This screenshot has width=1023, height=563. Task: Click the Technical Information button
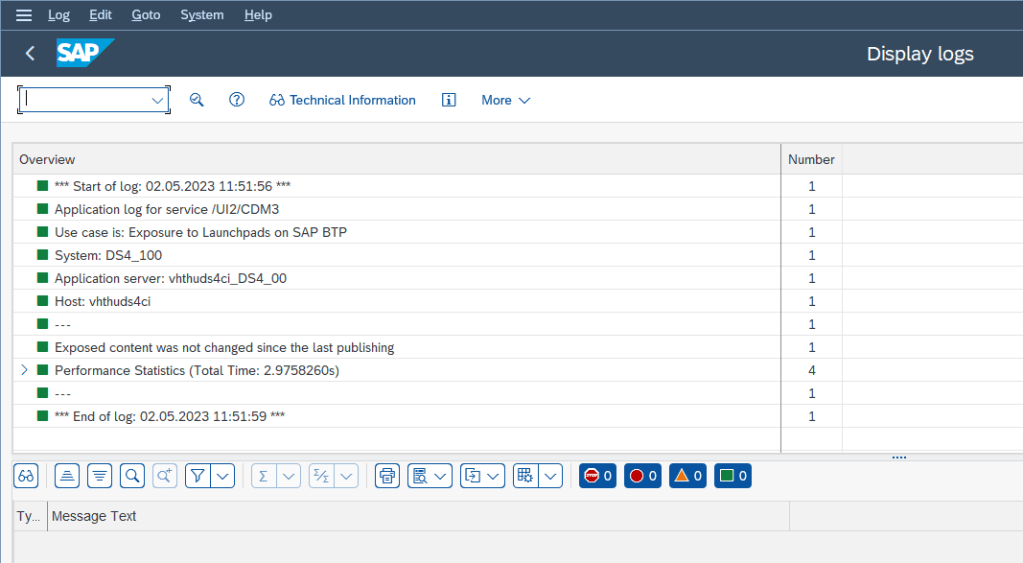coord(342,100)
